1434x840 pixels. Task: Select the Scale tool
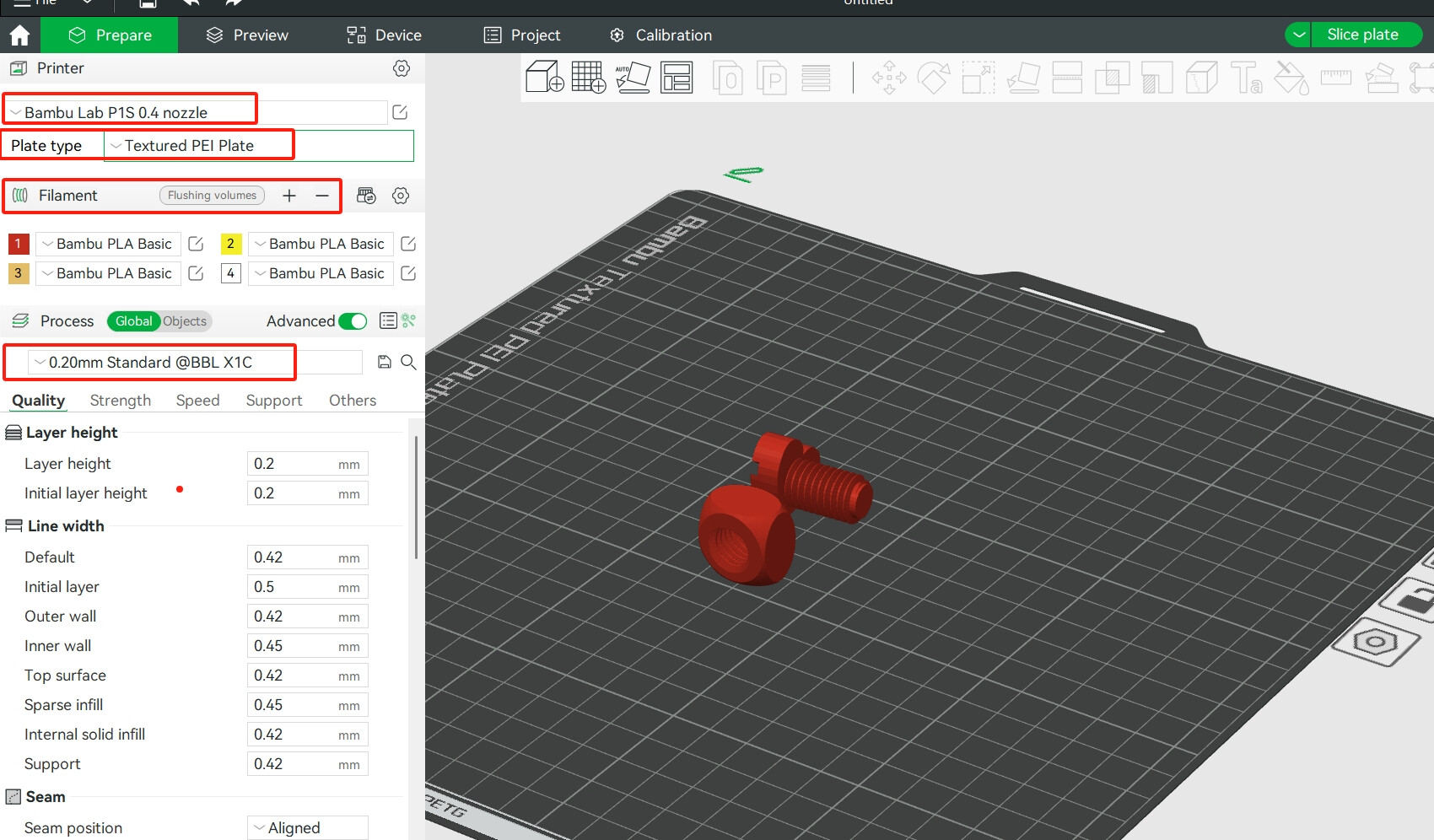[978, 78]
